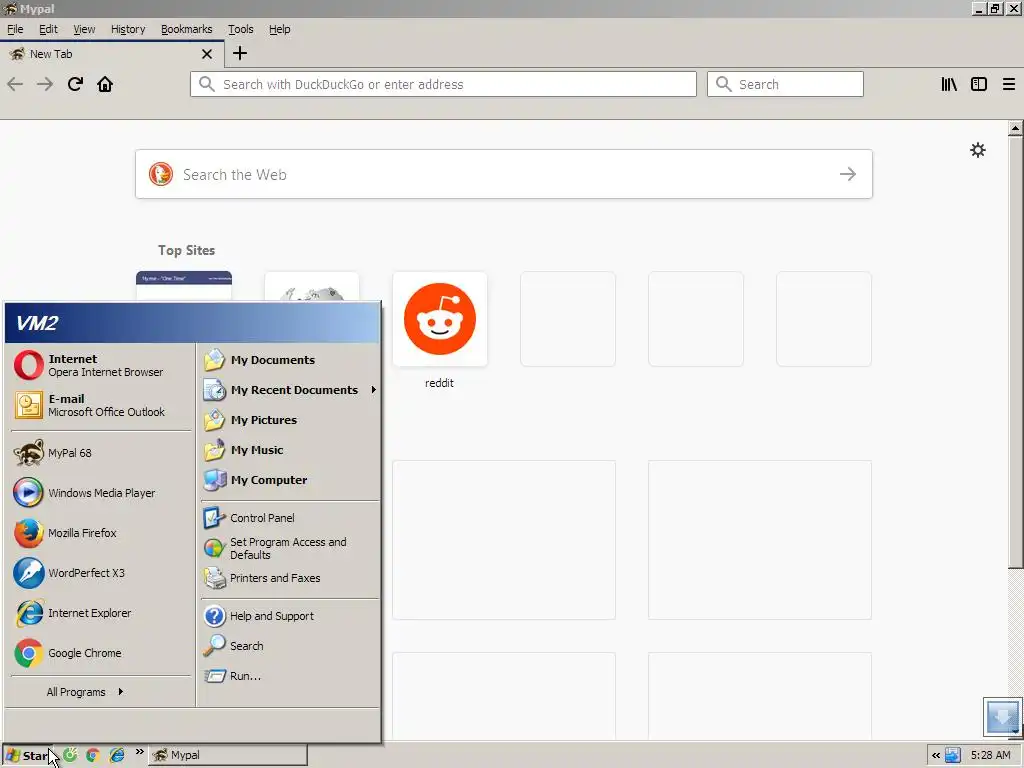The width and height of the screenshot is (1024, 768).
Task: Open Microsoft Office Outlook E-mail entry
Action: (101, 405)
